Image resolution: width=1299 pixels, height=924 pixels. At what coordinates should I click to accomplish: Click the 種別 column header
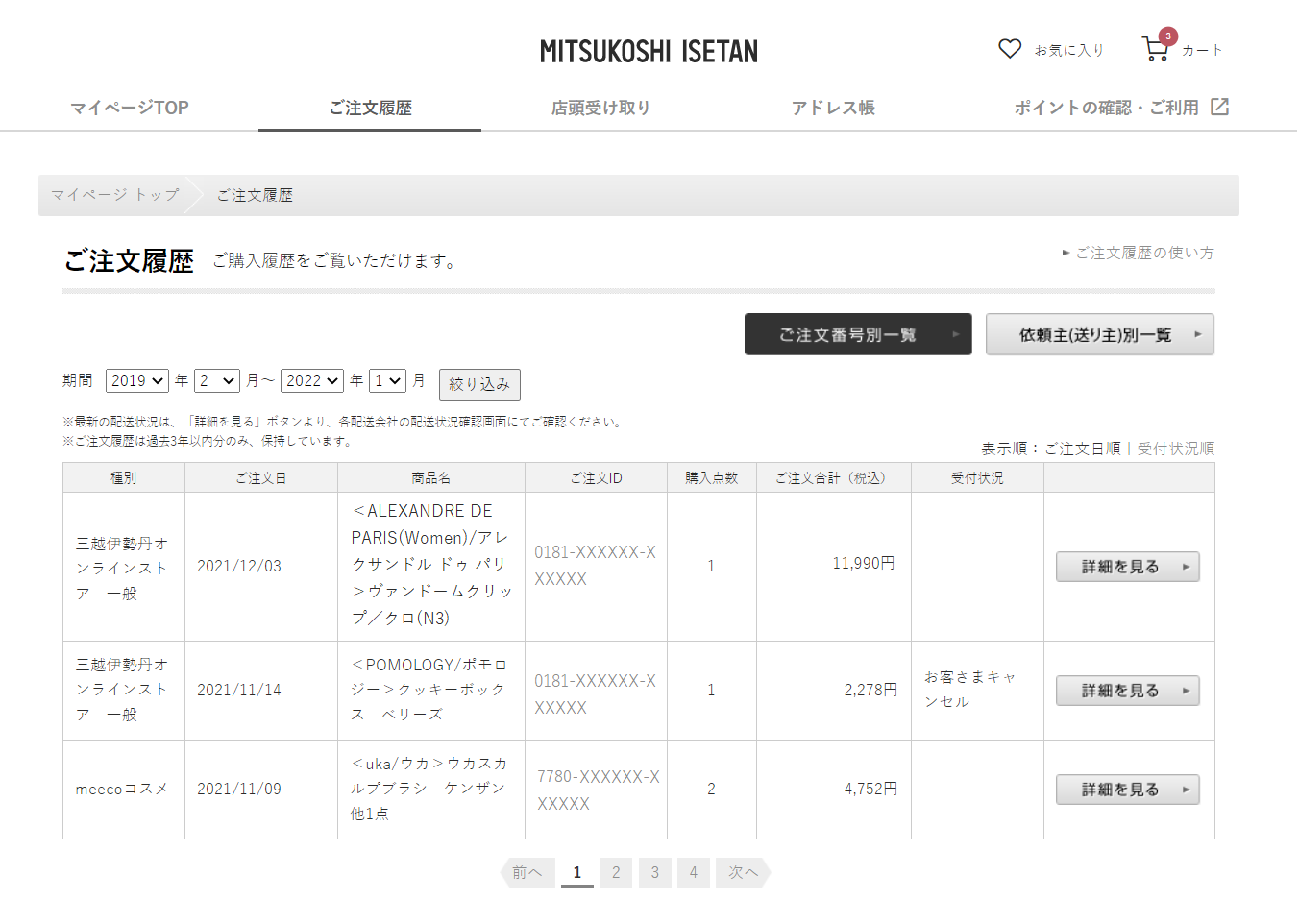124,477
